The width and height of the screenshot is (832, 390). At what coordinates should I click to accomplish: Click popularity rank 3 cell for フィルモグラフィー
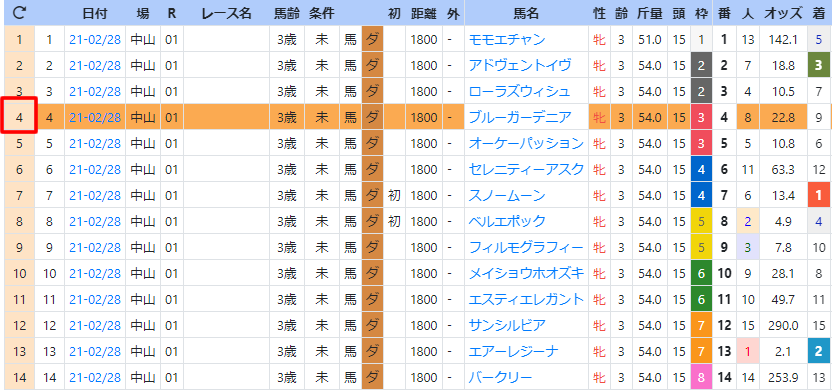[748, 247]
